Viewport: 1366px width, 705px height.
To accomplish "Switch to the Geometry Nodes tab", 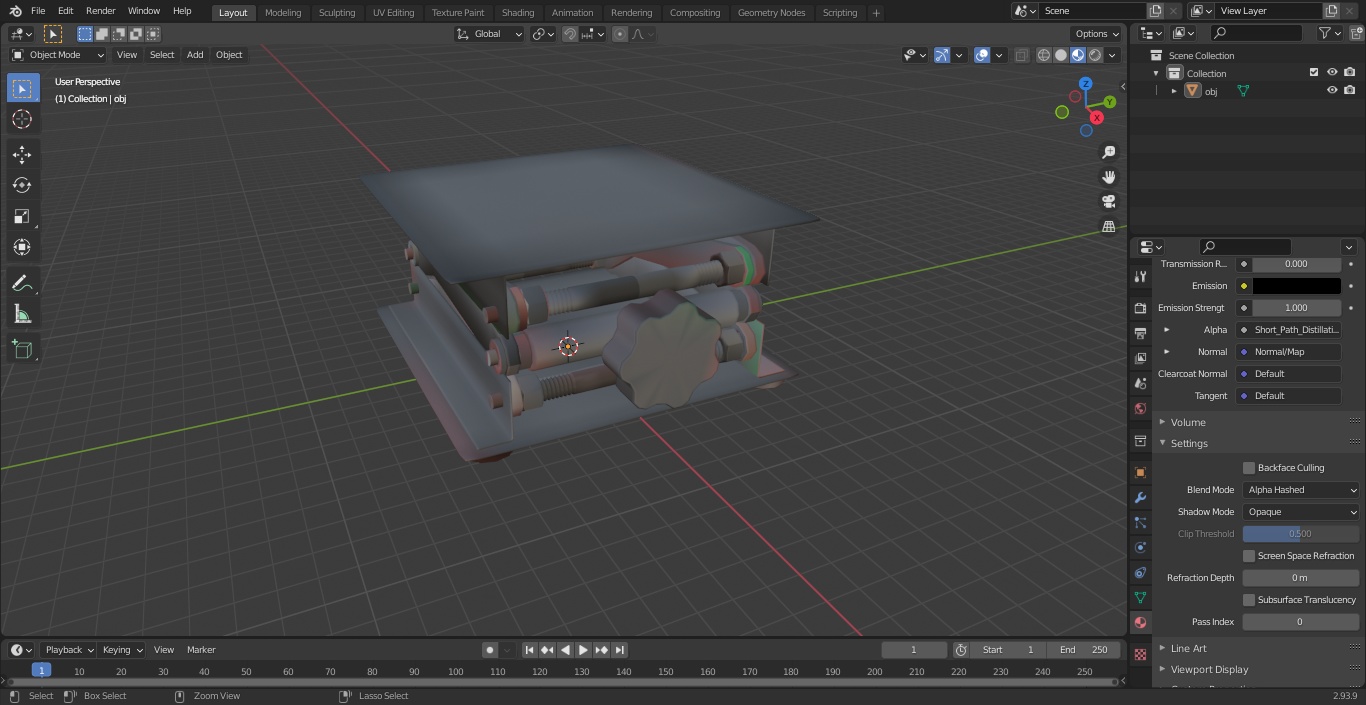I will click(771, 13).
